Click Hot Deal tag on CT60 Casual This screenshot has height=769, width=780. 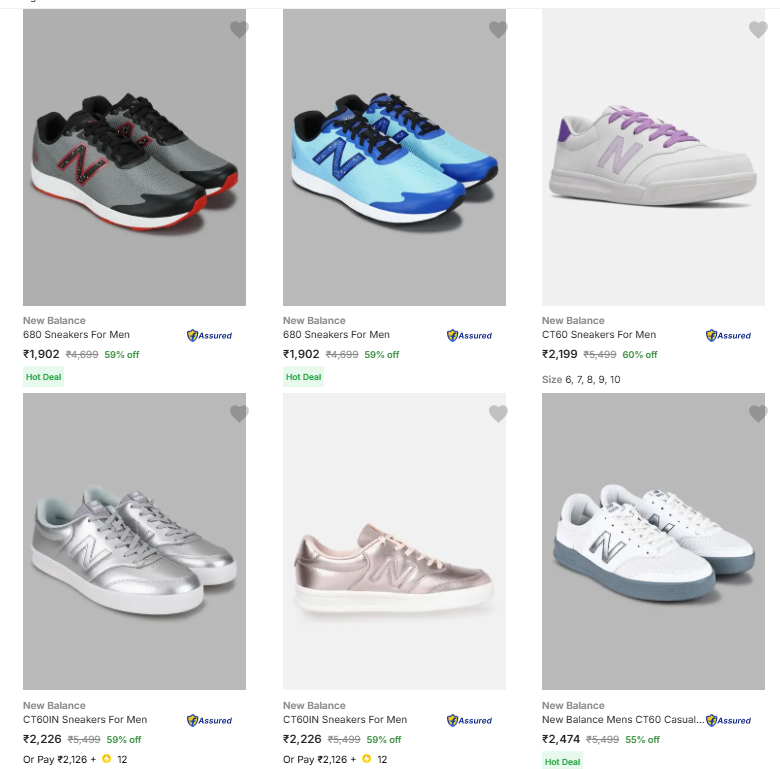[562, 761]
